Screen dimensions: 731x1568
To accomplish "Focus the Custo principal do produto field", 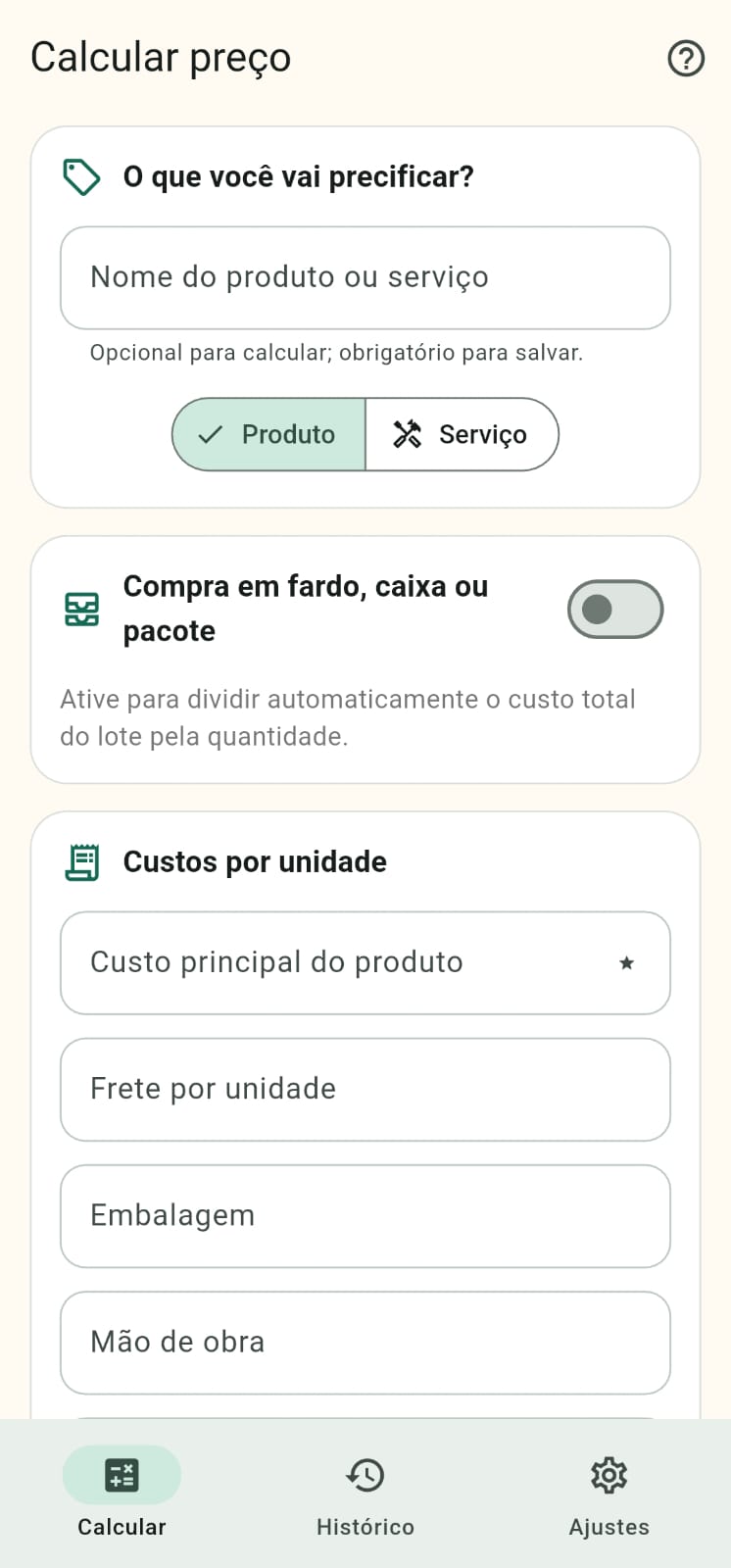I will coord(365,963).
